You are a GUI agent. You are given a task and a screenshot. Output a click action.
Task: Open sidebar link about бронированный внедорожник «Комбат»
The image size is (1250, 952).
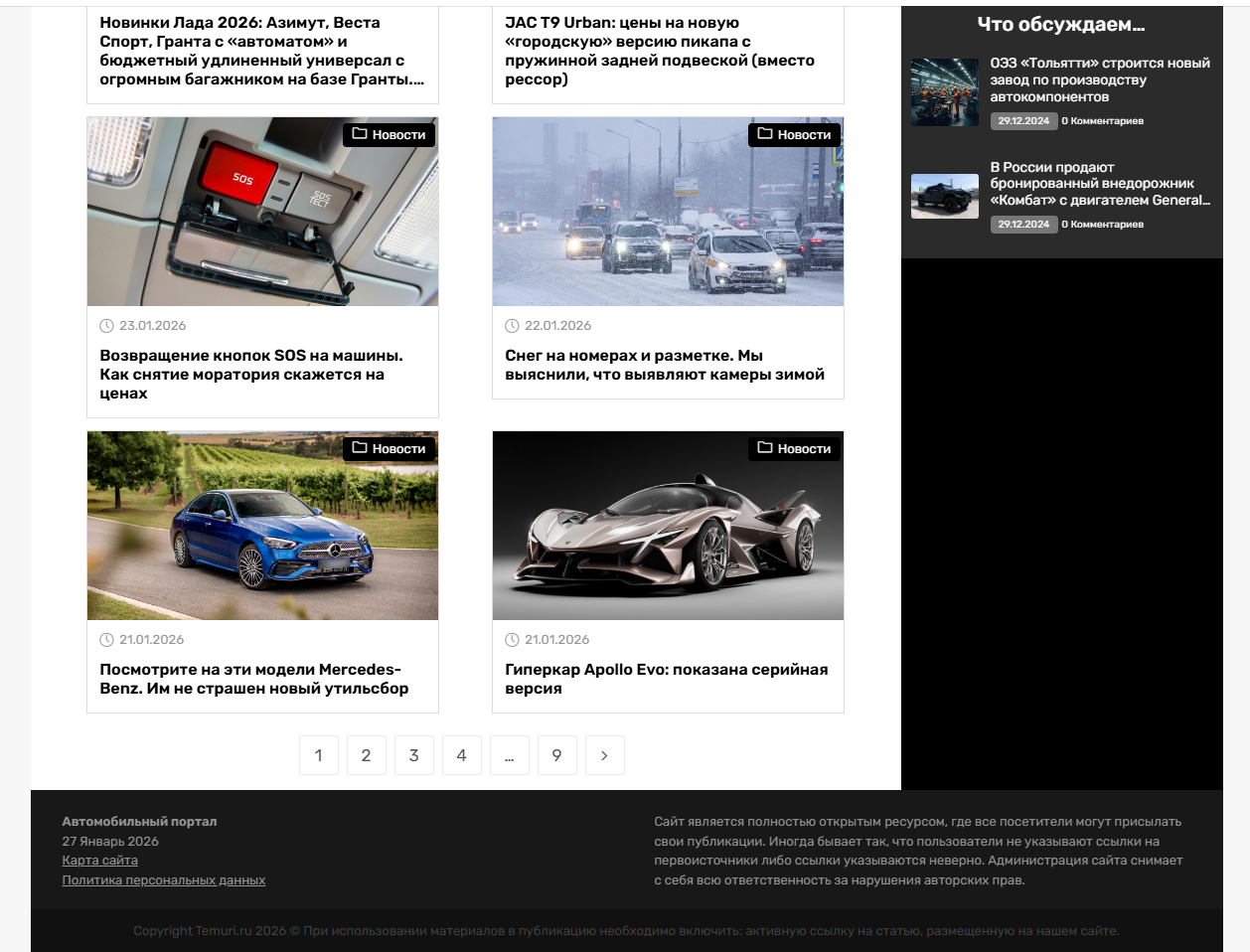point(1100,184)
